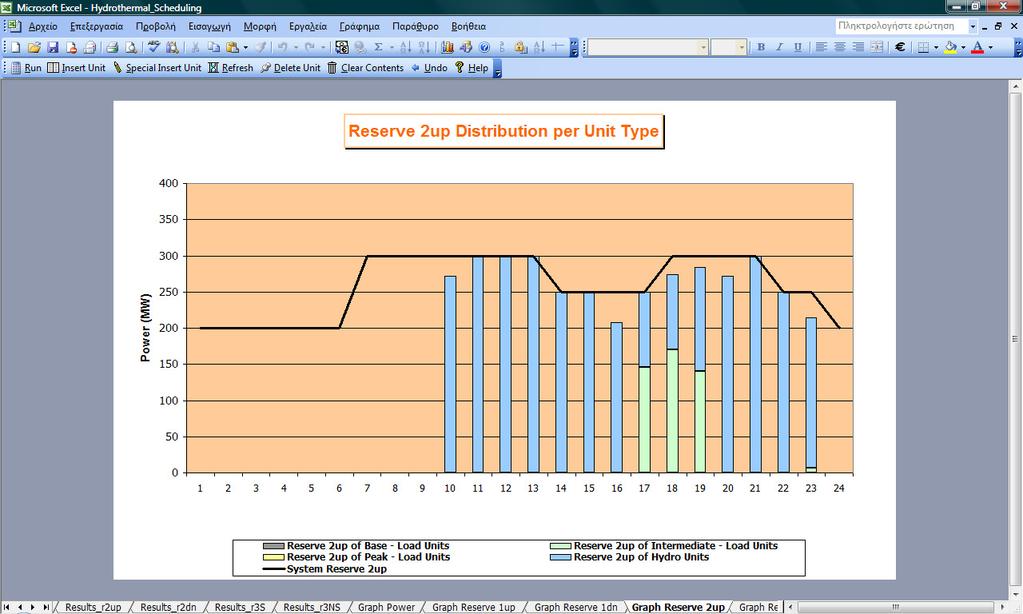Expand custom toolbar options after Help

click(498, 69)
